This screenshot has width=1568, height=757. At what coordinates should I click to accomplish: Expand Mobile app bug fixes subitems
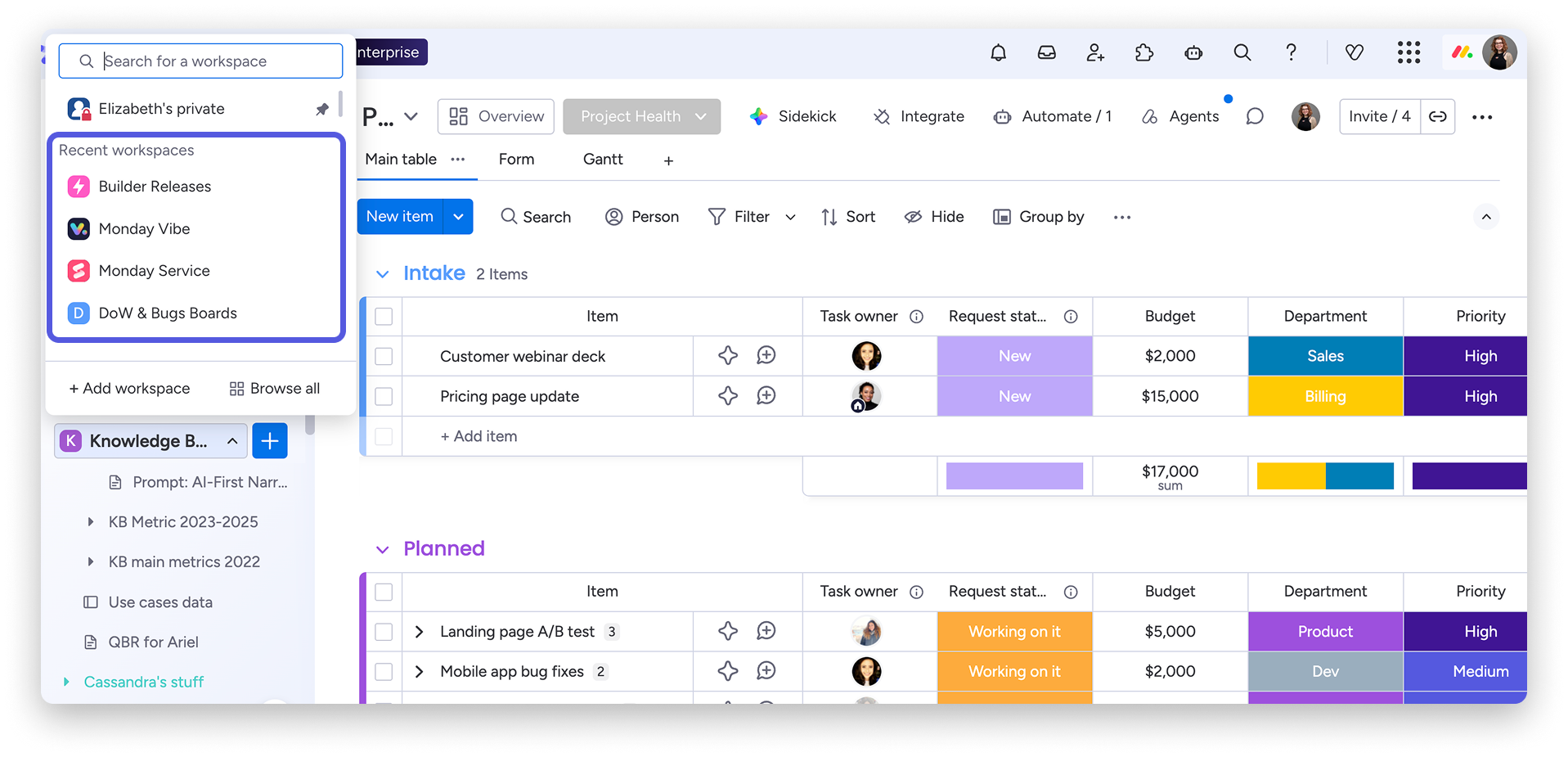[419, 672]
